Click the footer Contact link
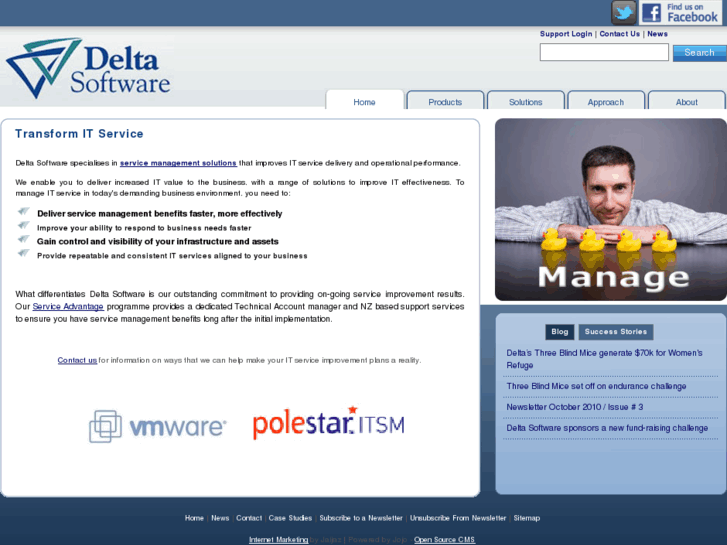 [x=249, y=518]
